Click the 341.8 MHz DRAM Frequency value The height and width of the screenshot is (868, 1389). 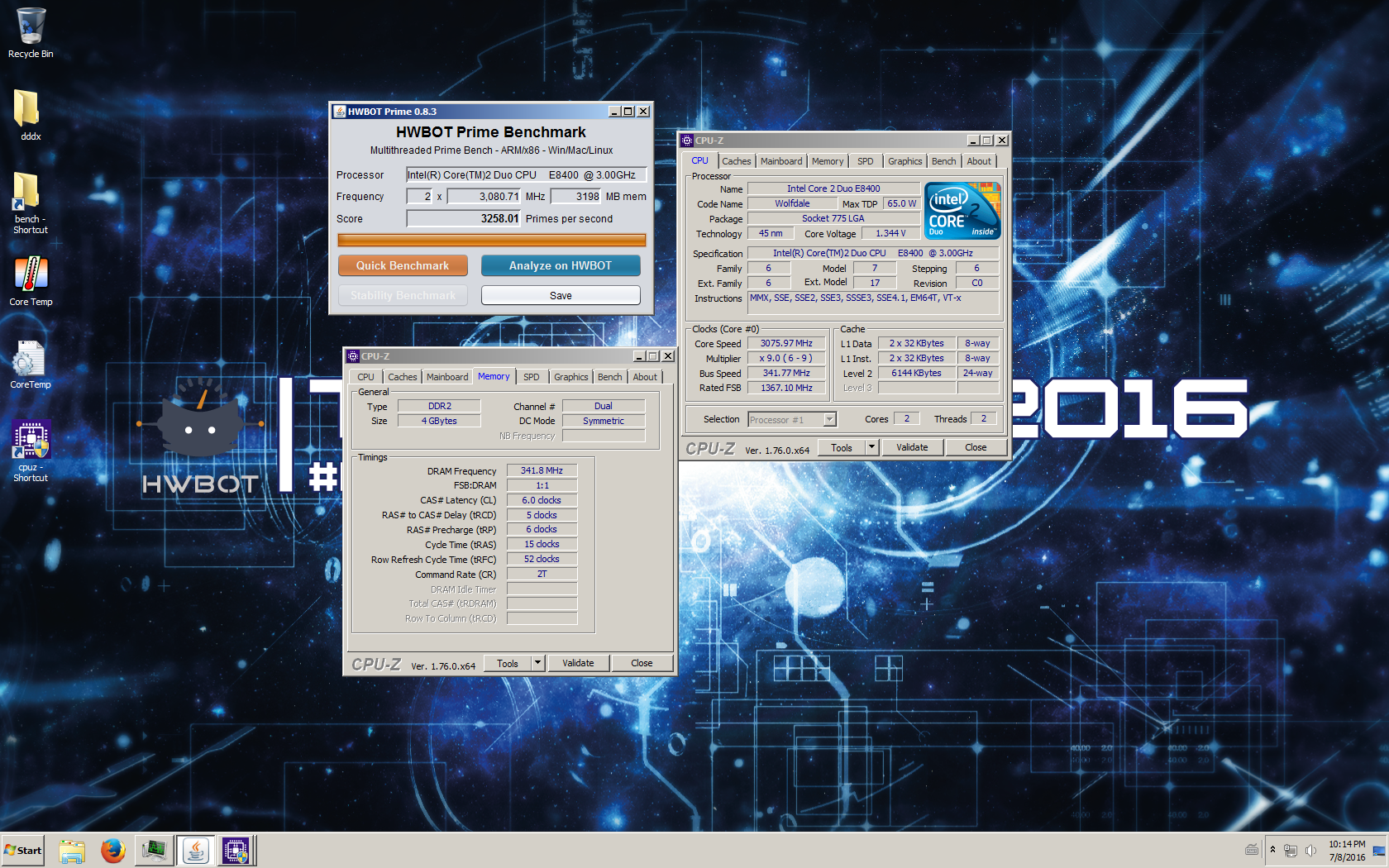click(x=542, y=470)
